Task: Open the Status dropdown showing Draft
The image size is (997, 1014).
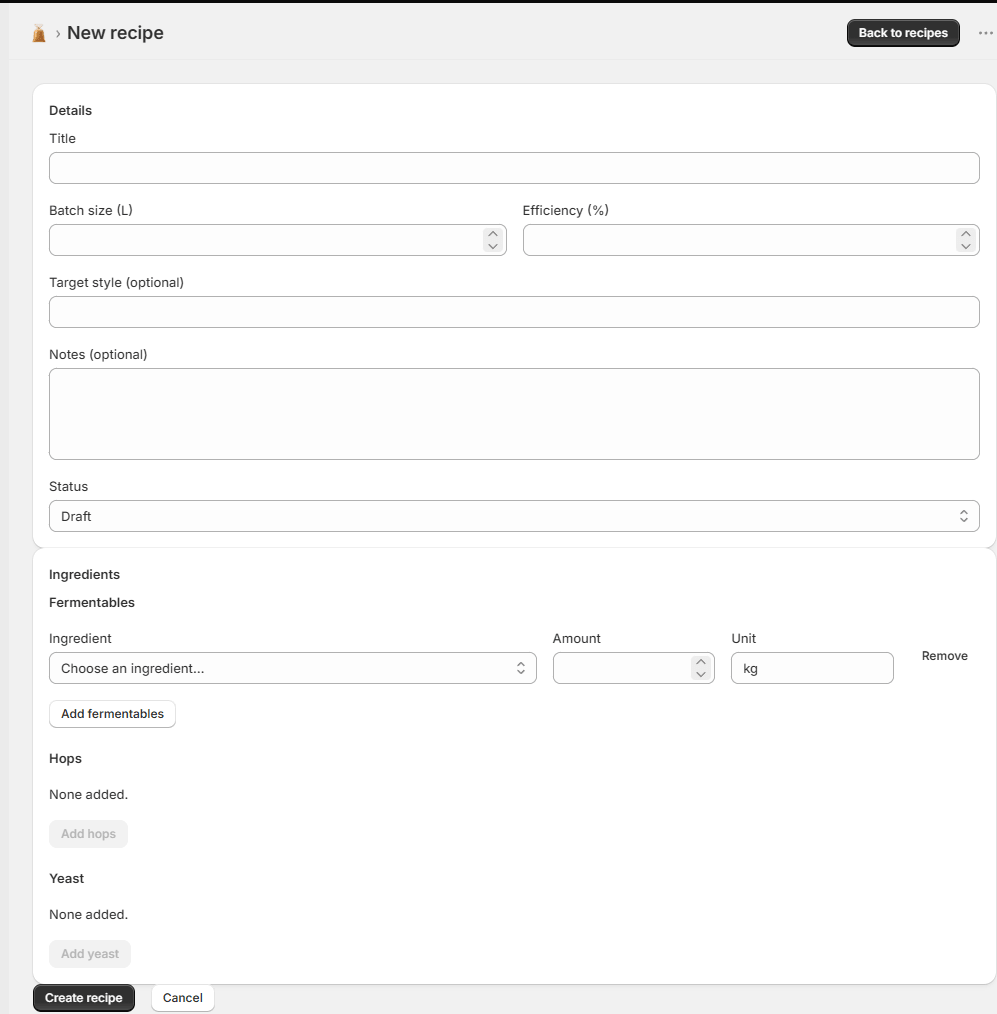Action: (x=514, y=516)
